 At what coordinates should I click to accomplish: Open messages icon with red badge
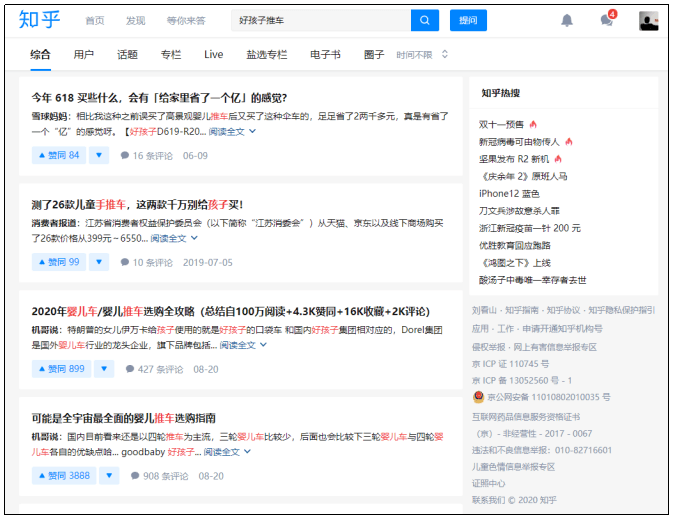[x=606, y=20]
